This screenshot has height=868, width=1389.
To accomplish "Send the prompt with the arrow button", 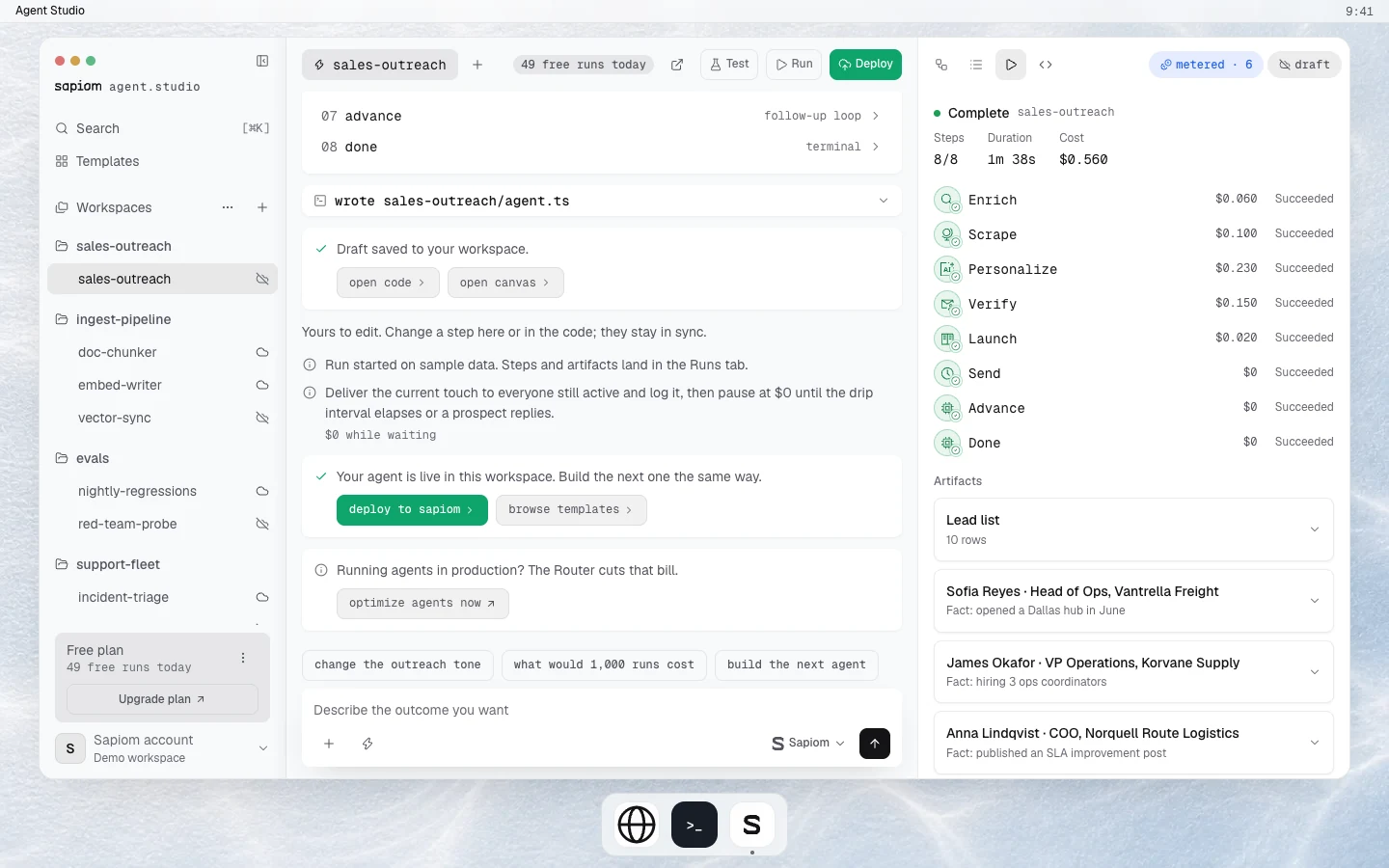I will click(875, 744).
